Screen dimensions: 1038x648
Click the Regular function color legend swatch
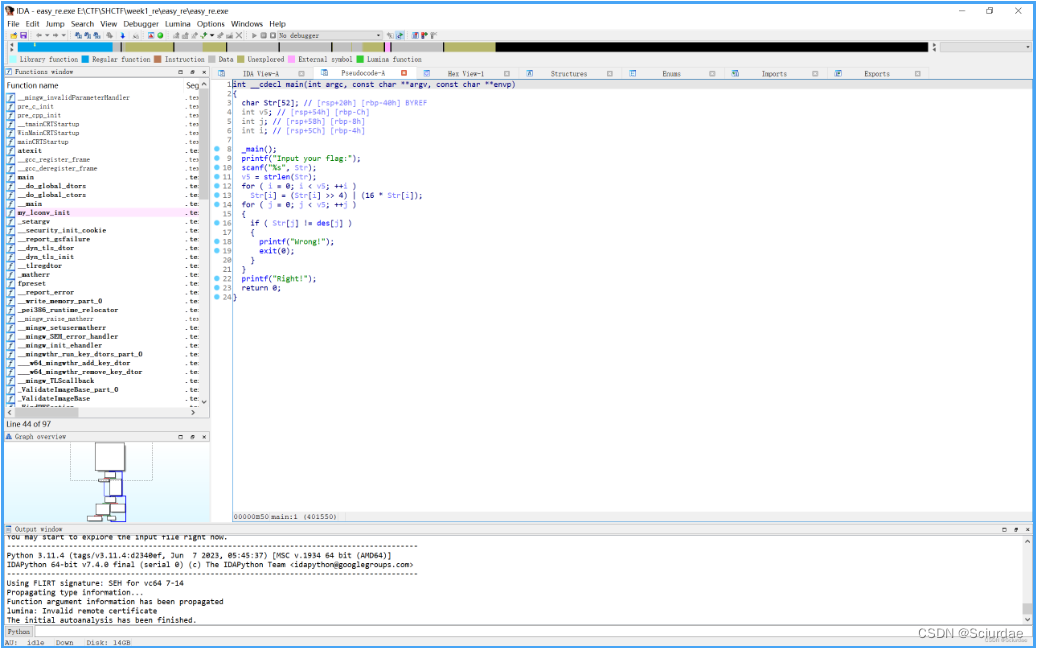pos(84,59)
